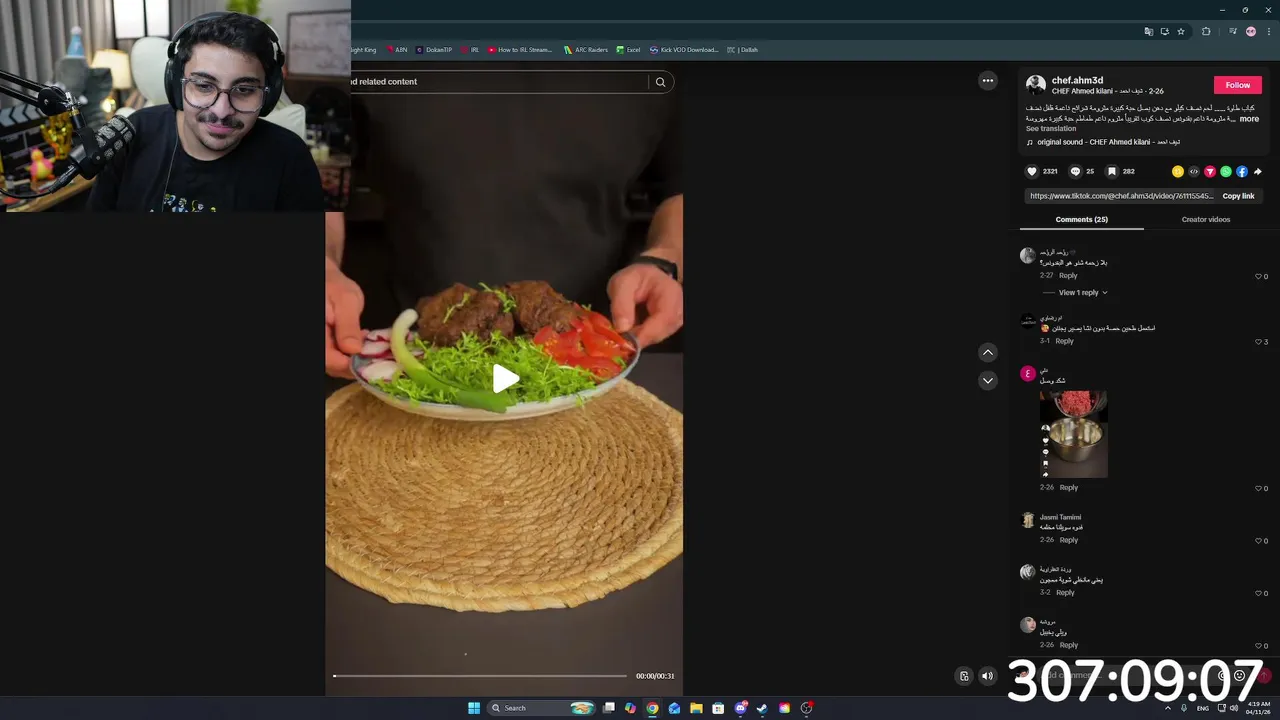Switch to Creator videos tab

click(x=1206, y=220)
